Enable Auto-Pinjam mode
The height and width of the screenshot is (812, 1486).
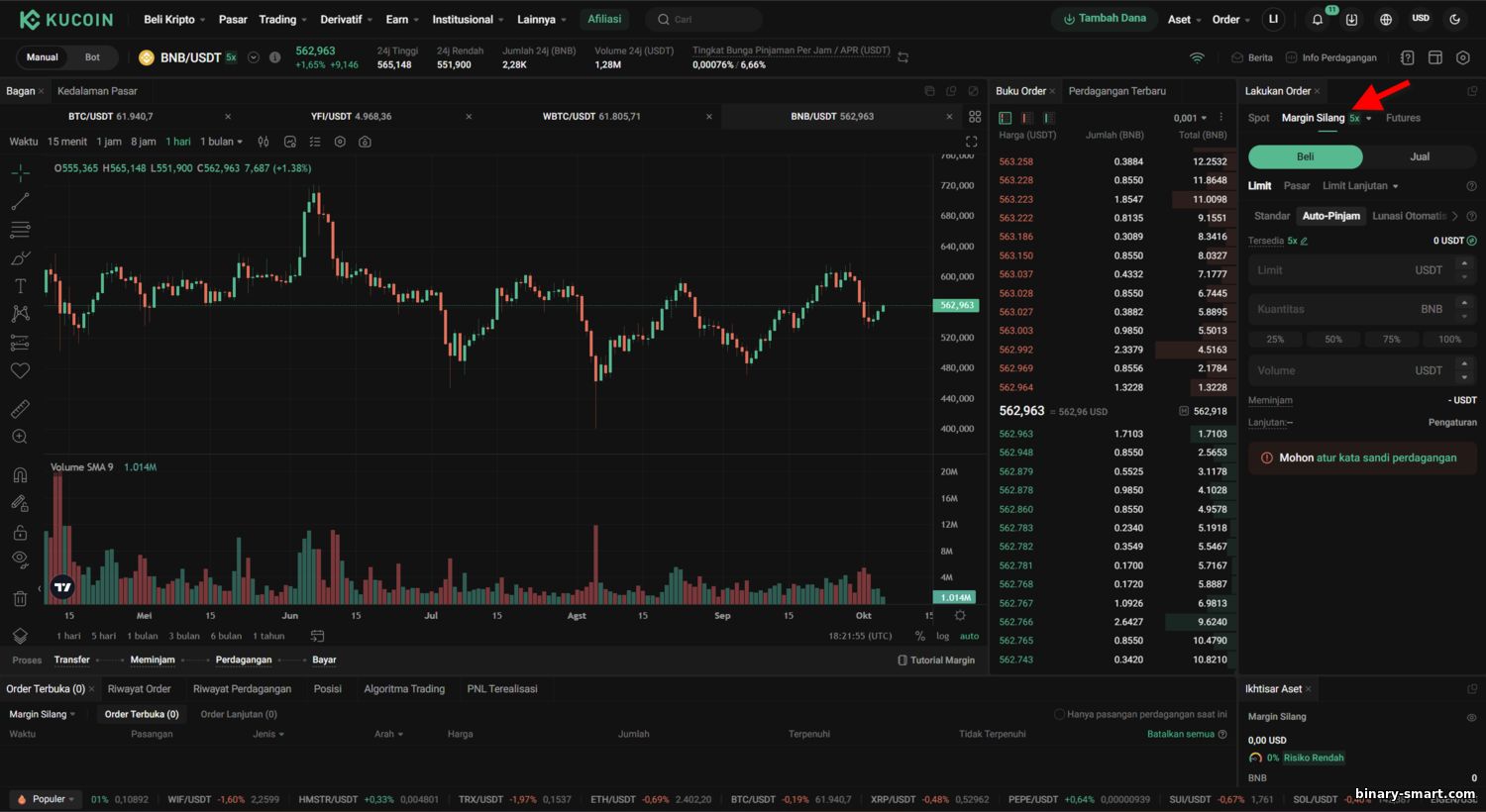[1330, 216]
